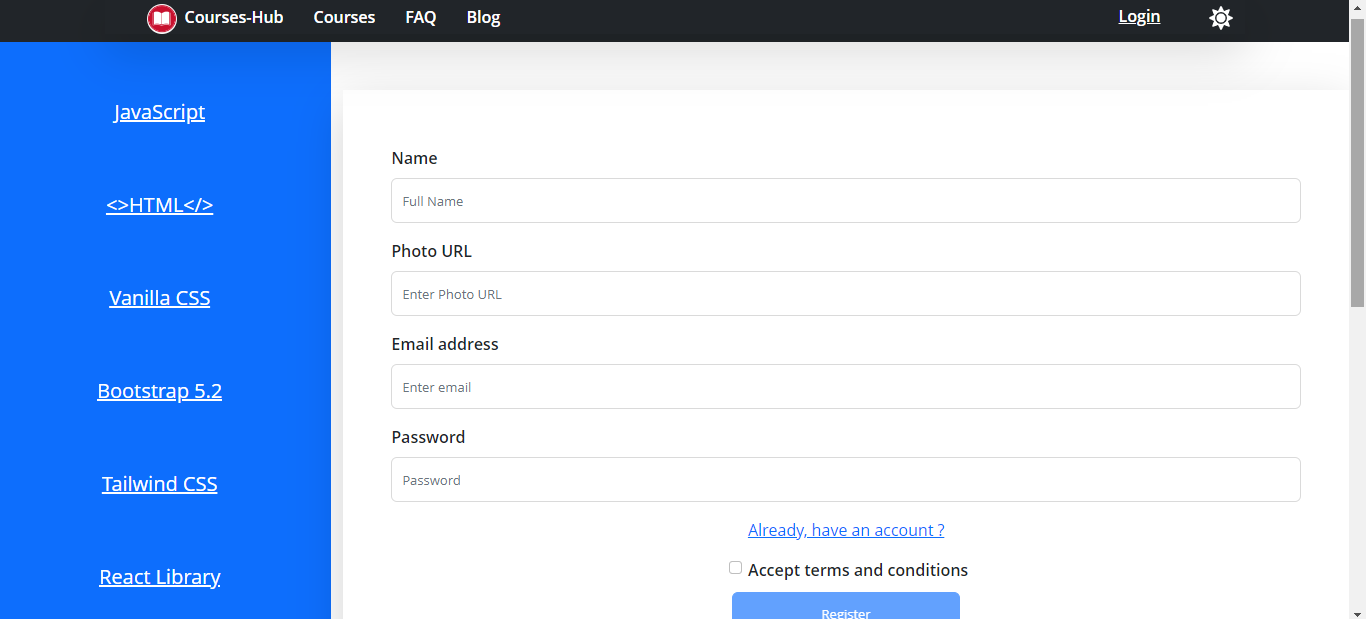Check the Accept terms and conditions box

pos(735,568)
